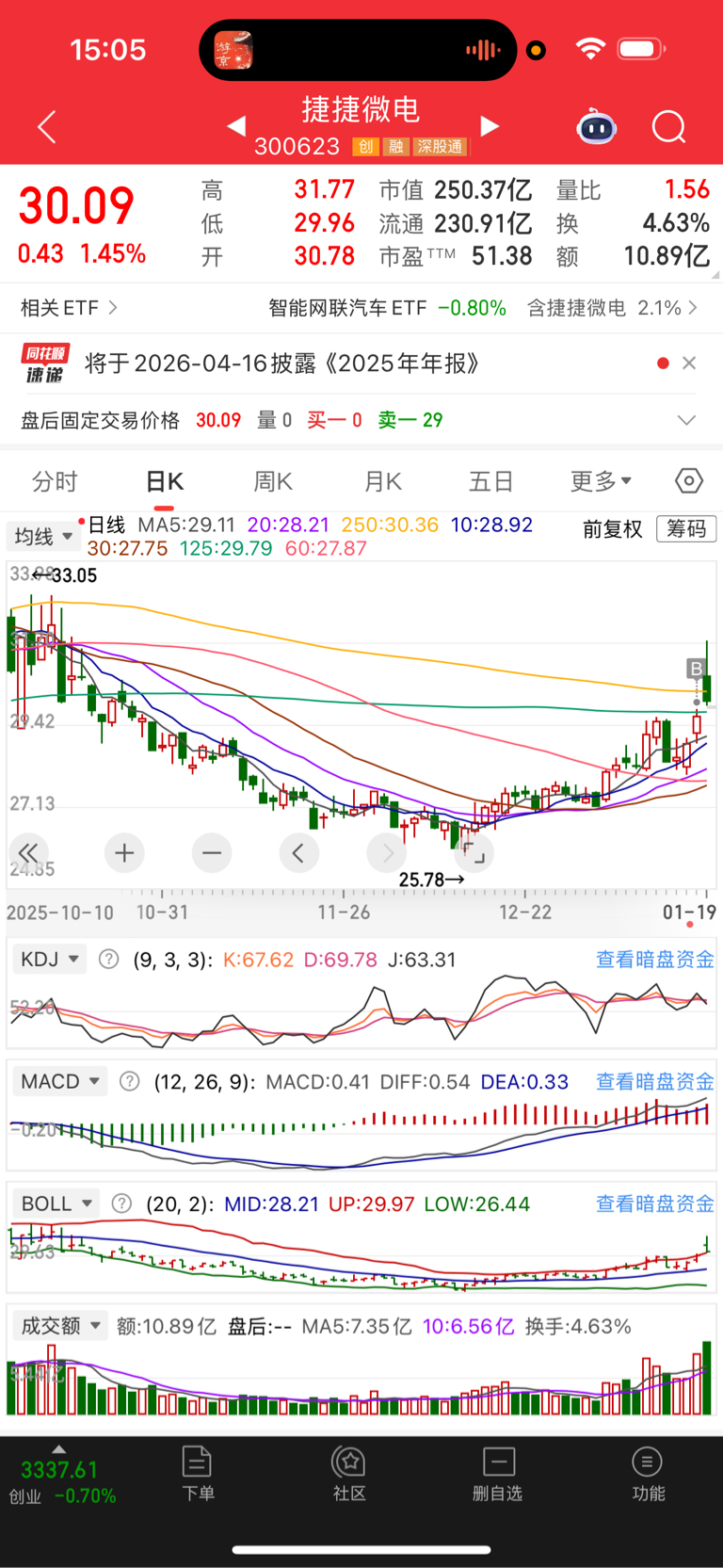Tap the candlestick chart high label 33.05
This screenshot has width=723, height=1568.
74,575
